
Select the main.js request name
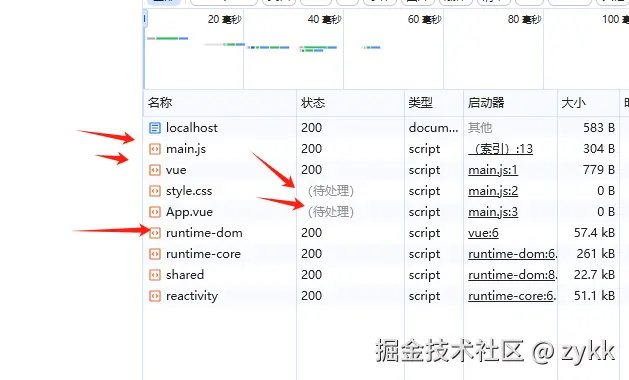tap(186, 149)
